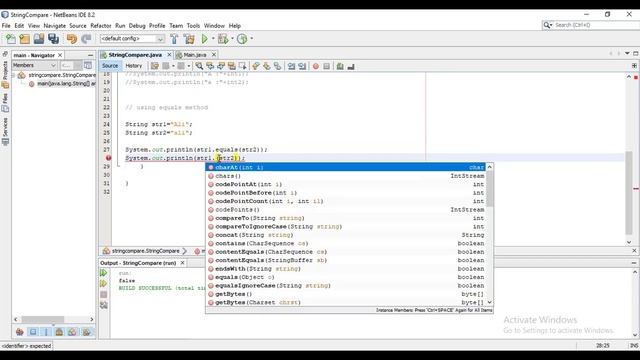
Task: Click the green Run Project icon
Action: click(x=204, y=39)
